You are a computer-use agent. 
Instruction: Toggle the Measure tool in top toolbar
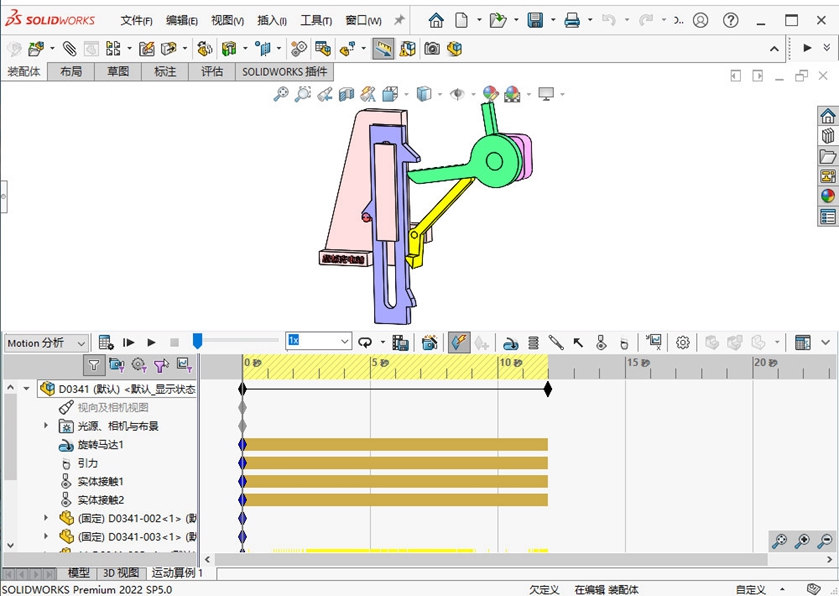pos(383,48)
